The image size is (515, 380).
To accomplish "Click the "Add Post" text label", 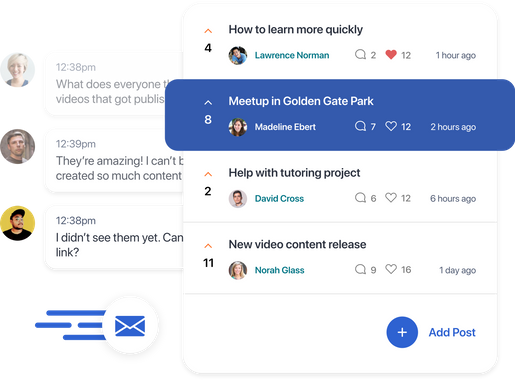I will point(452,332).
